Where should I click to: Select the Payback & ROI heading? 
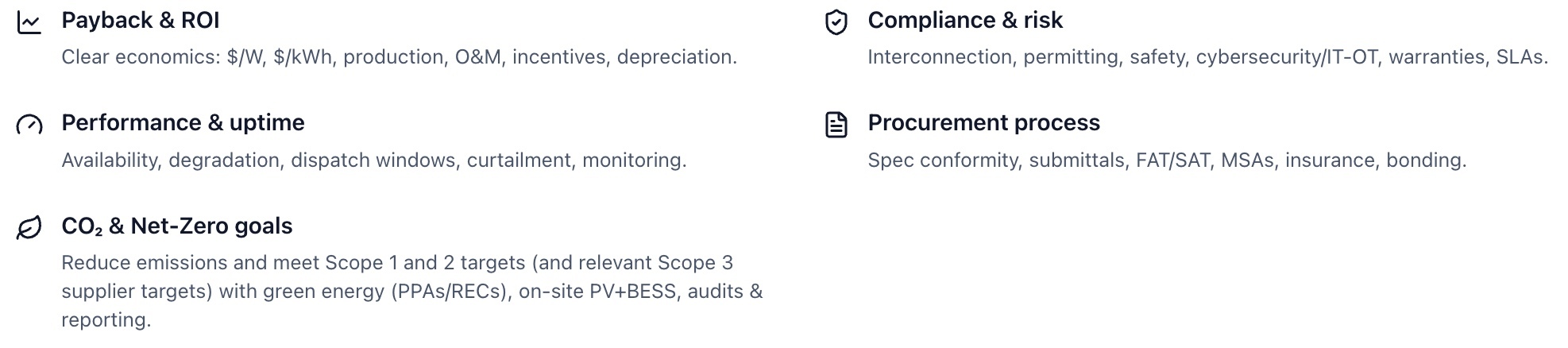pos(140,21)
